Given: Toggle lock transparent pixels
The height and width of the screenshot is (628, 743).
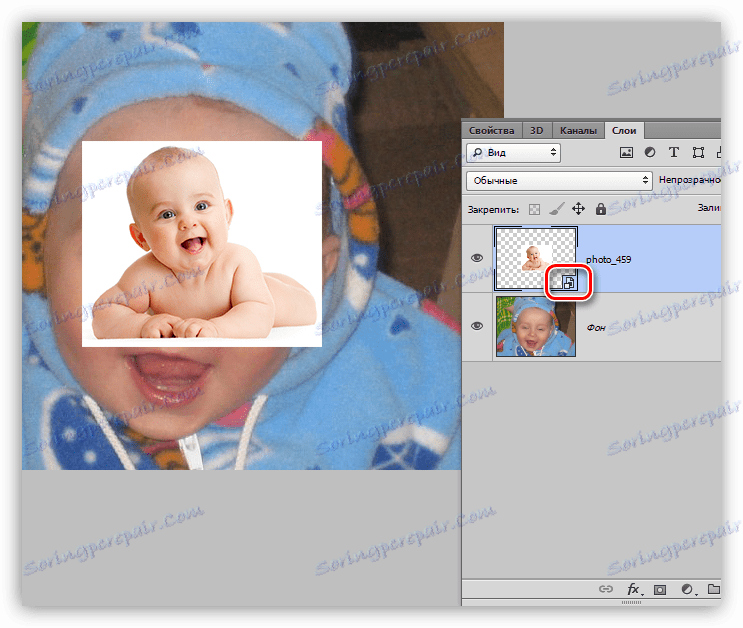Looking at the screenshot, I should coord(534,209).
